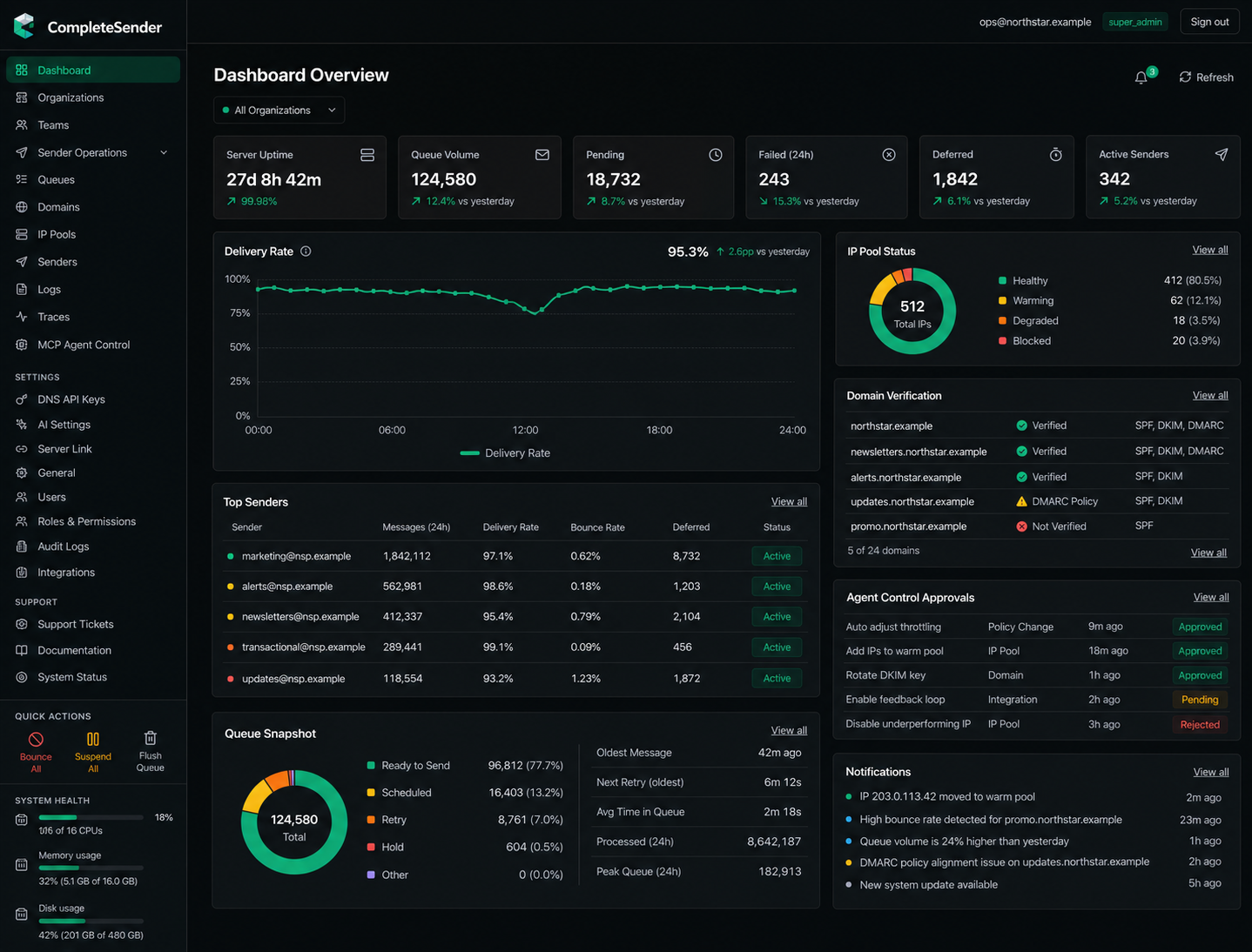Open the All Organizations dropdown
1252x952 pixels.
[279, 111]
